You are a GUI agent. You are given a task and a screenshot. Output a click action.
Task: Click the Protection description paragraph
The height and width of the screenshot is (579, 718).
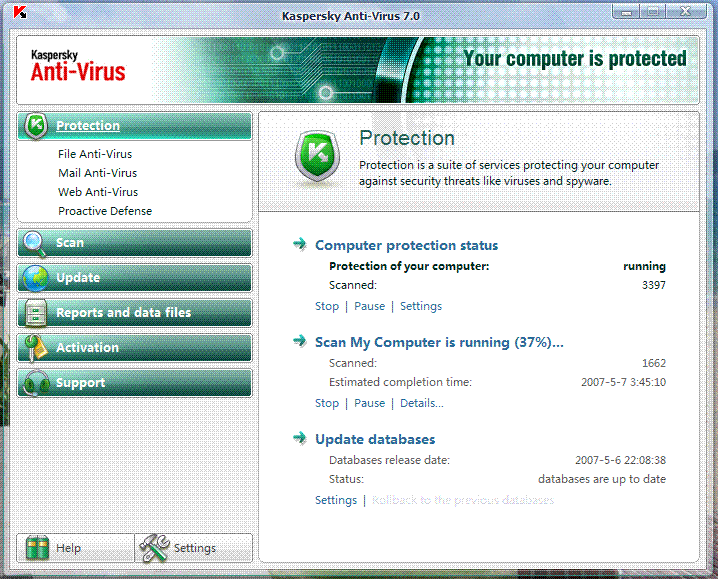point(509,173)
